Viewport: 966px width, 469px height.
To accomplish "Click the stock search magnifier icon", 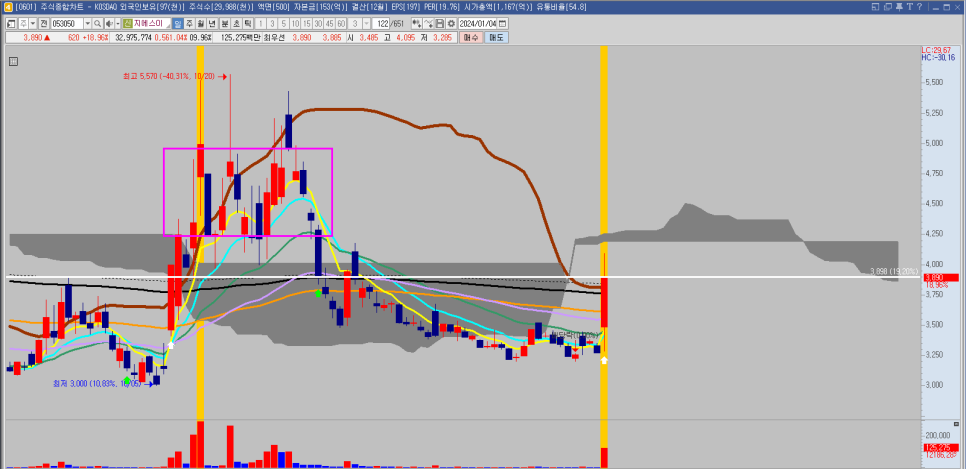I will (x=97, y=23).
